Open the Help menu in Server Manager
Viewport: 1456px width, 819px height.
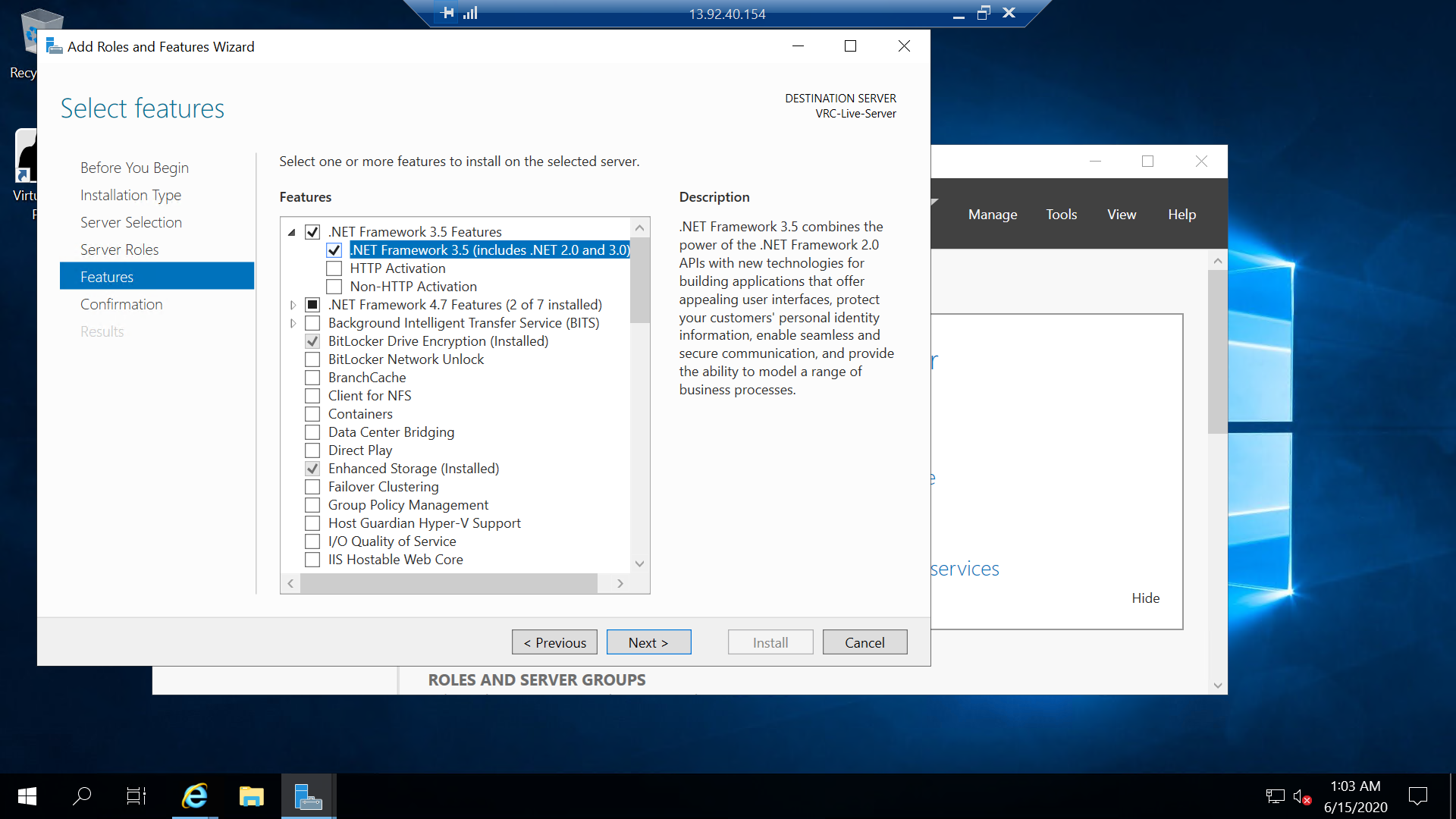pos(1181,215)
